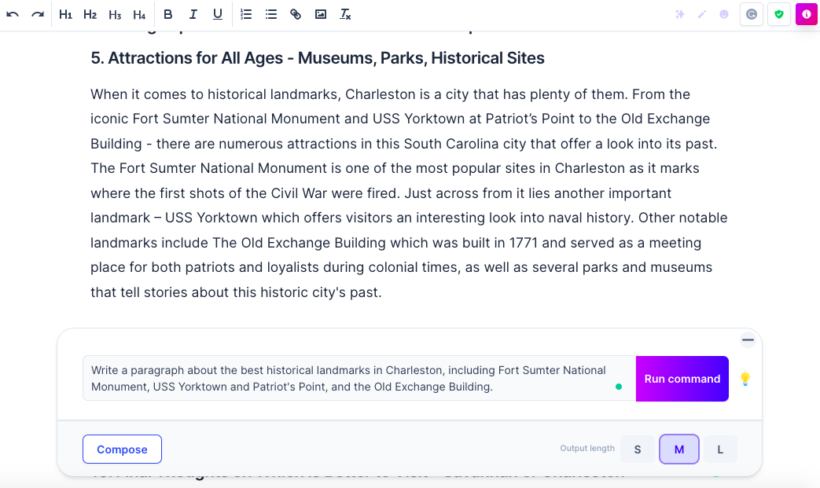820x488 pixels.
Task: Click the yellow lightbulb ideas icon
Action: (x=744, y=379)
